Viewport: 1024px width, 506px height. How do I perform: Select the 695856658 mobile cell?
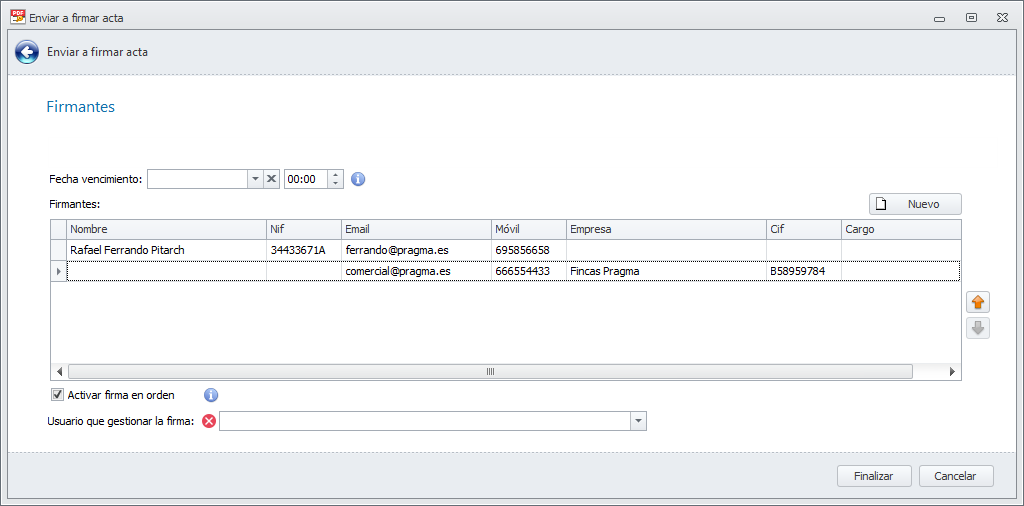pos(528,250)
